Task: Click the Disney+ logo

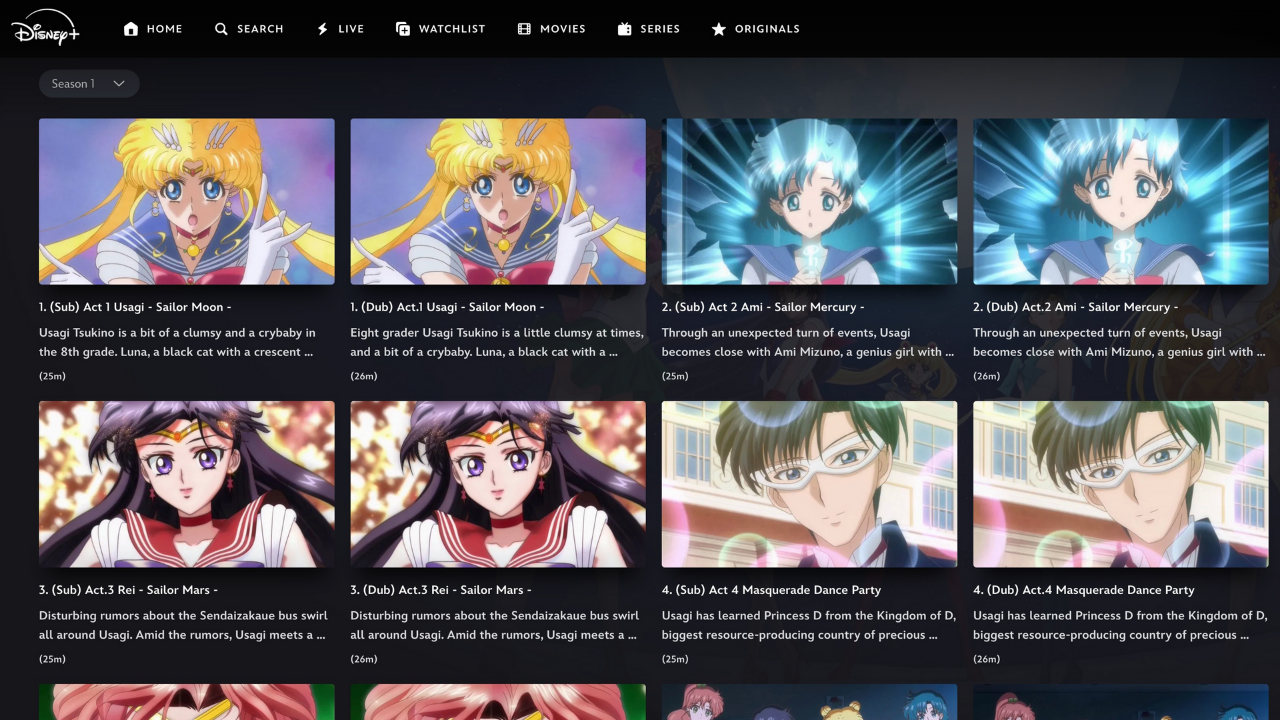Action: (45, 28)
